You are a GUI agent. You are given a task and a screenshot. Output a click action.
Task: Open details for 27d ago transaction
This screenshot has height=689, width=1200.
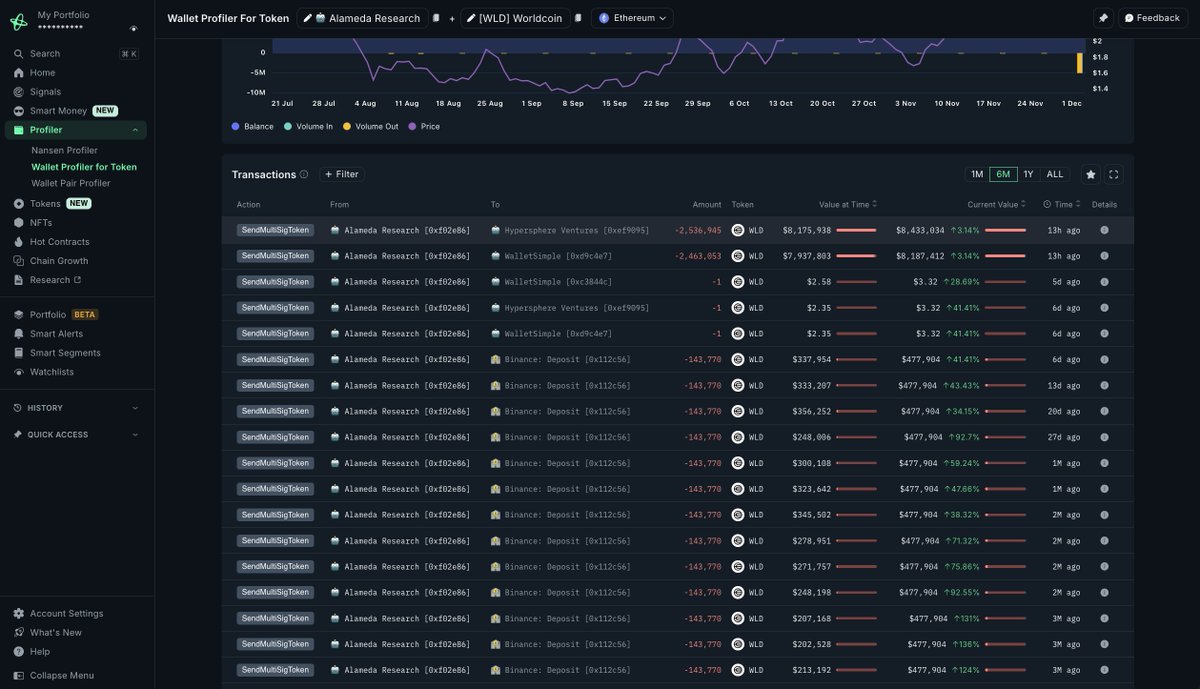tap(1104, 438)
